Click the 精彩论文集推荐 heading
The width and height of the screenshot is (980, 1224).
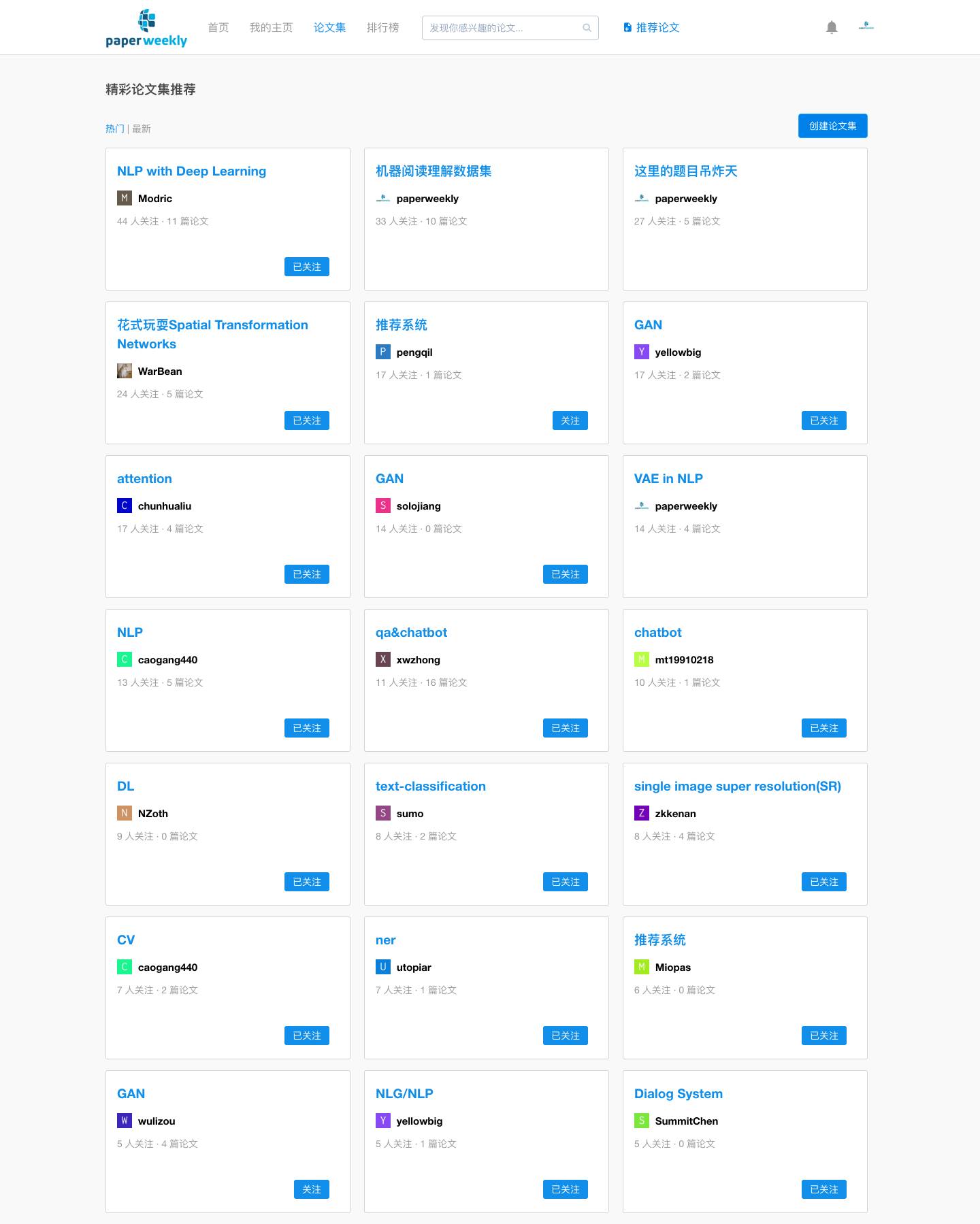coord(150,90)
